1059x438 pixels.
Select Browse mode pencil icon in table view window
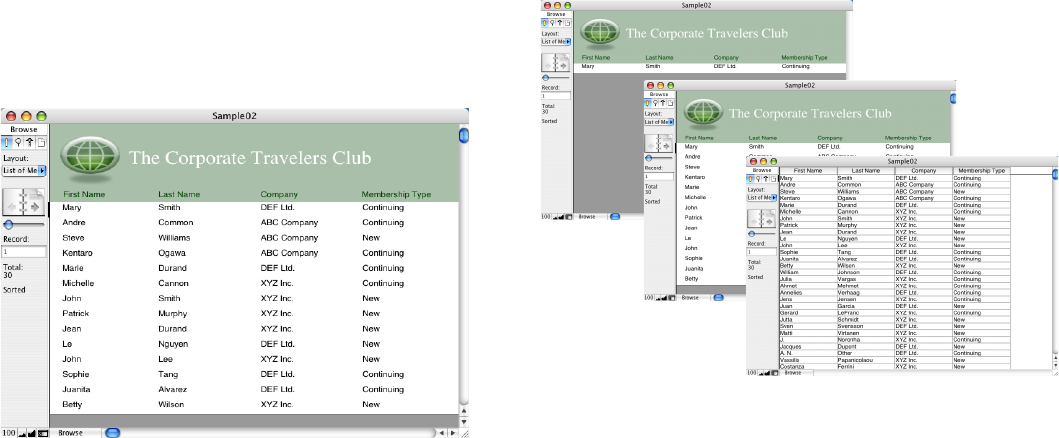tap(751, 179)
